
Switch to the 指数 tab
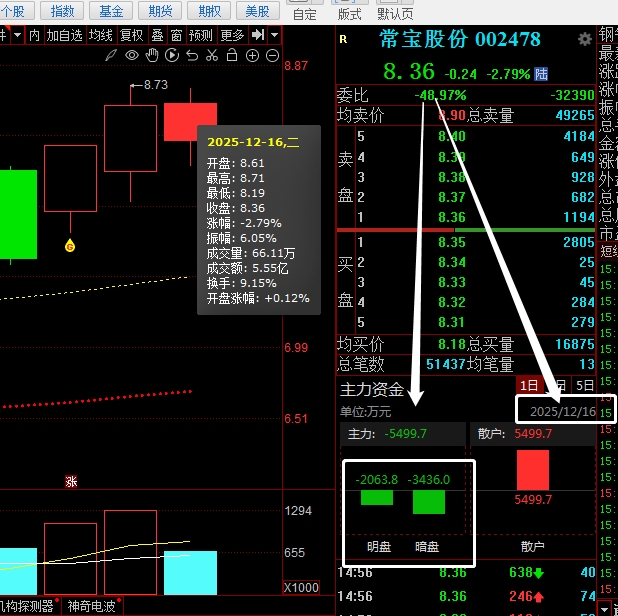pos(62,11)
